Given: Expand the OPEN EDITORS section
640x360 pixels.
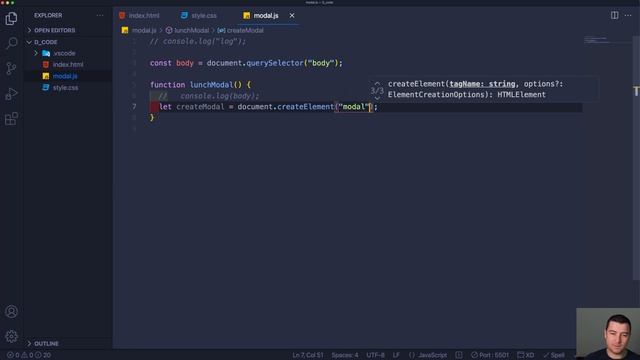Looking at the screenshot, I should tap(54, 30).
